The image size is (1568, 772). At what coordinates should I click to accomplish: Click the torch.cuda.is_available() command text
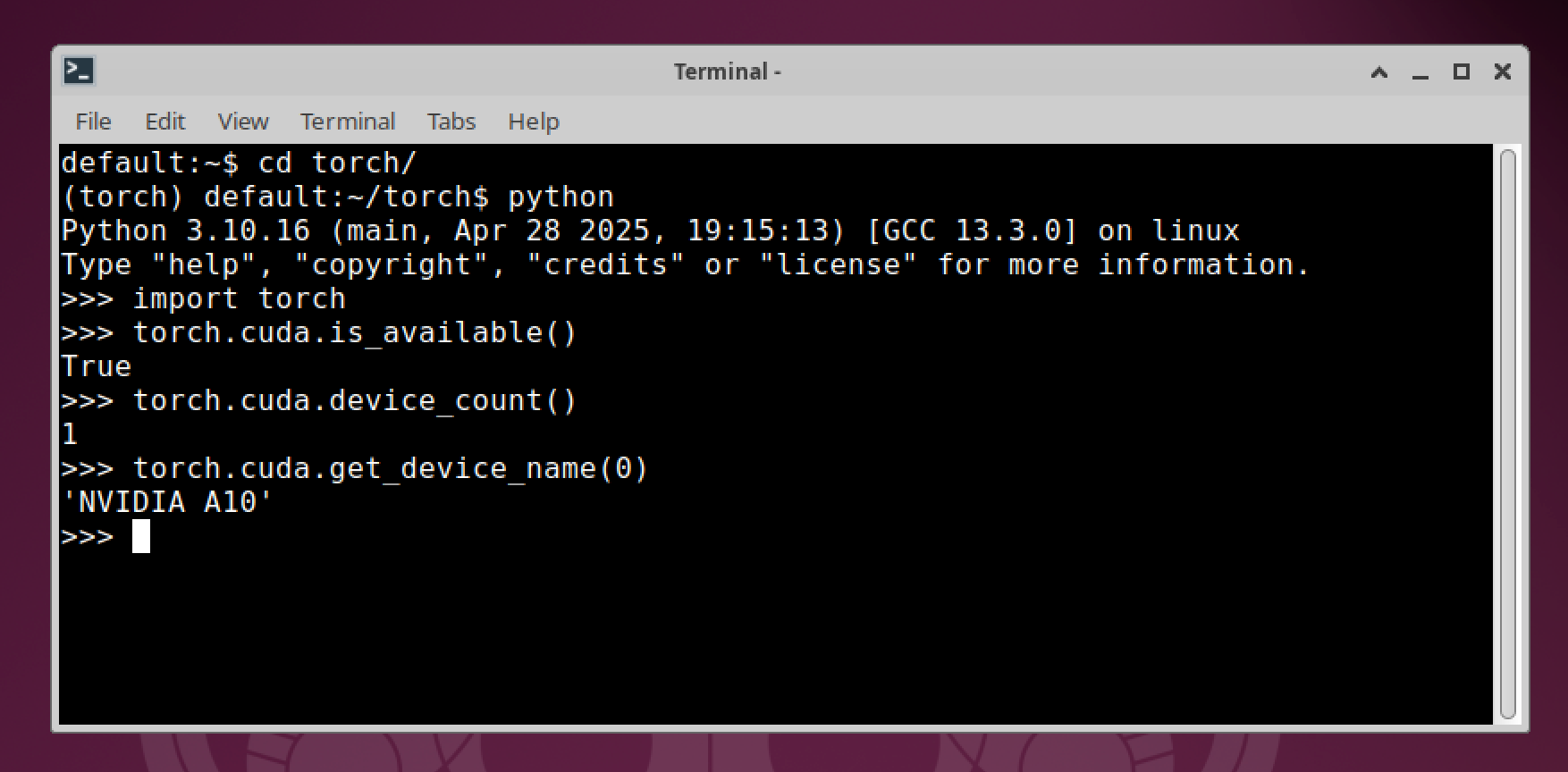[355, 331]
